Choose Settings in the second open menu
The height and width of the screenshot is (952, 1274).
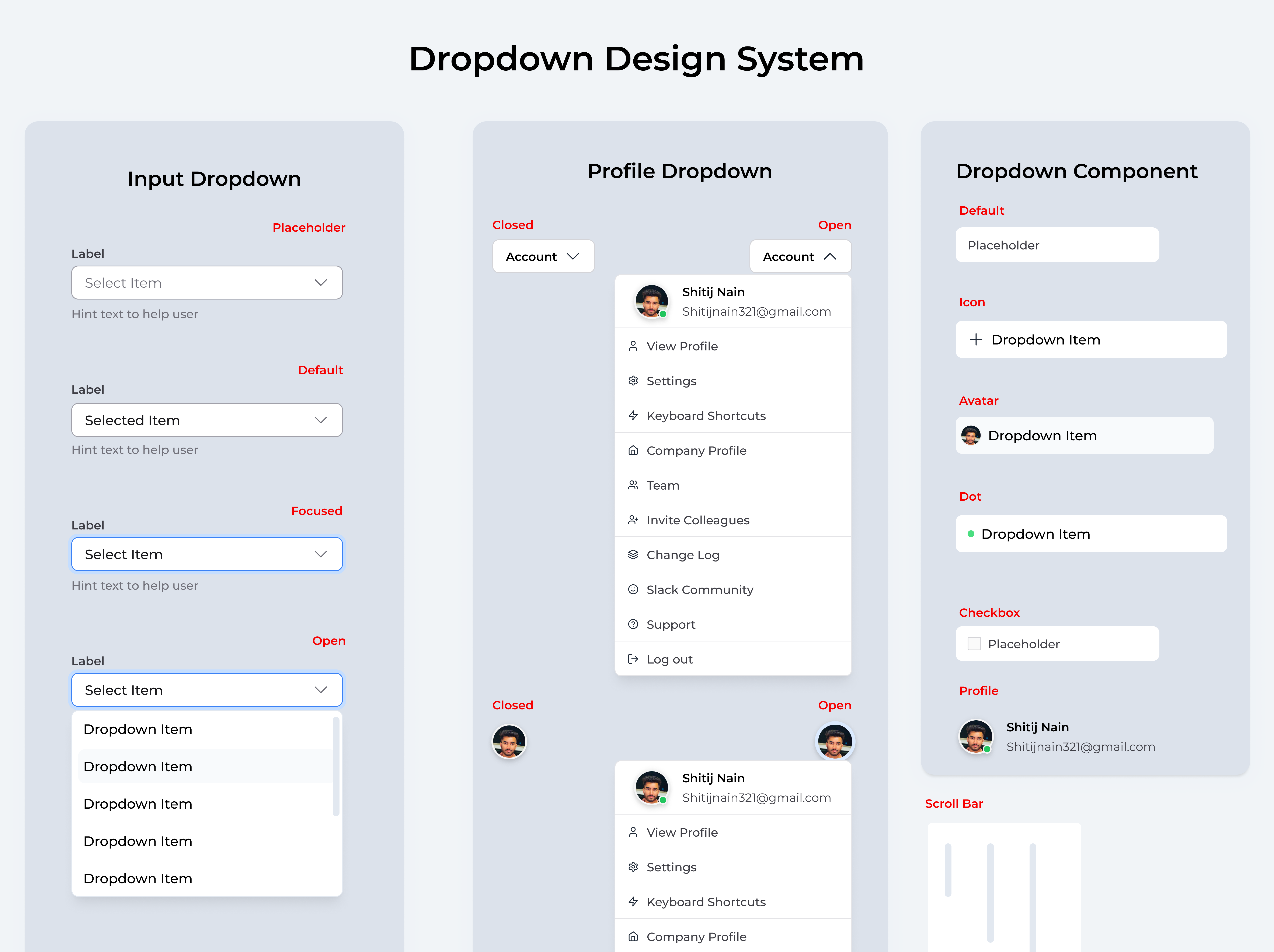(x=733, y=867)
